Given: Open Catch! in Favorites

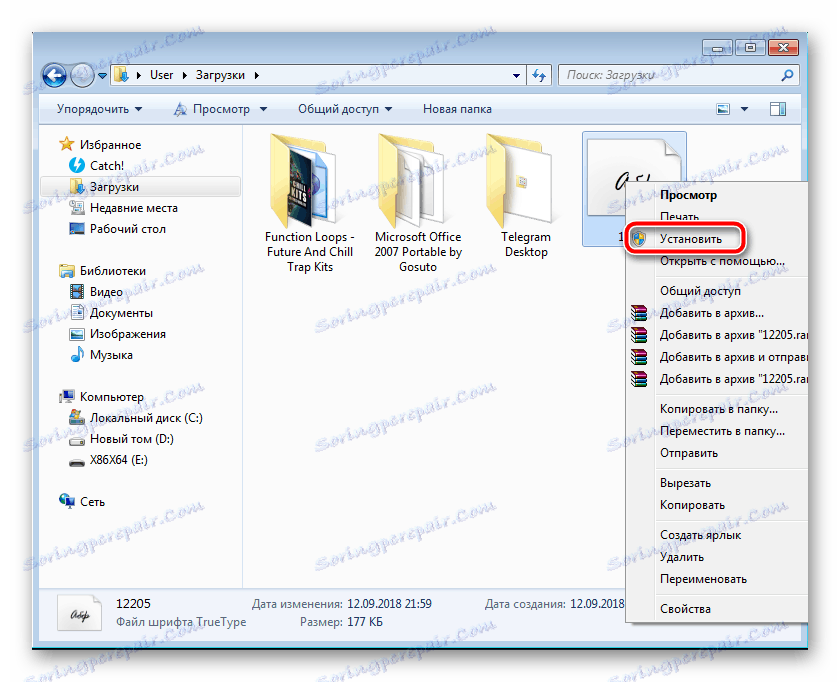Looking at the screenshot, I should pyautogui.click(x=107, y=166).
